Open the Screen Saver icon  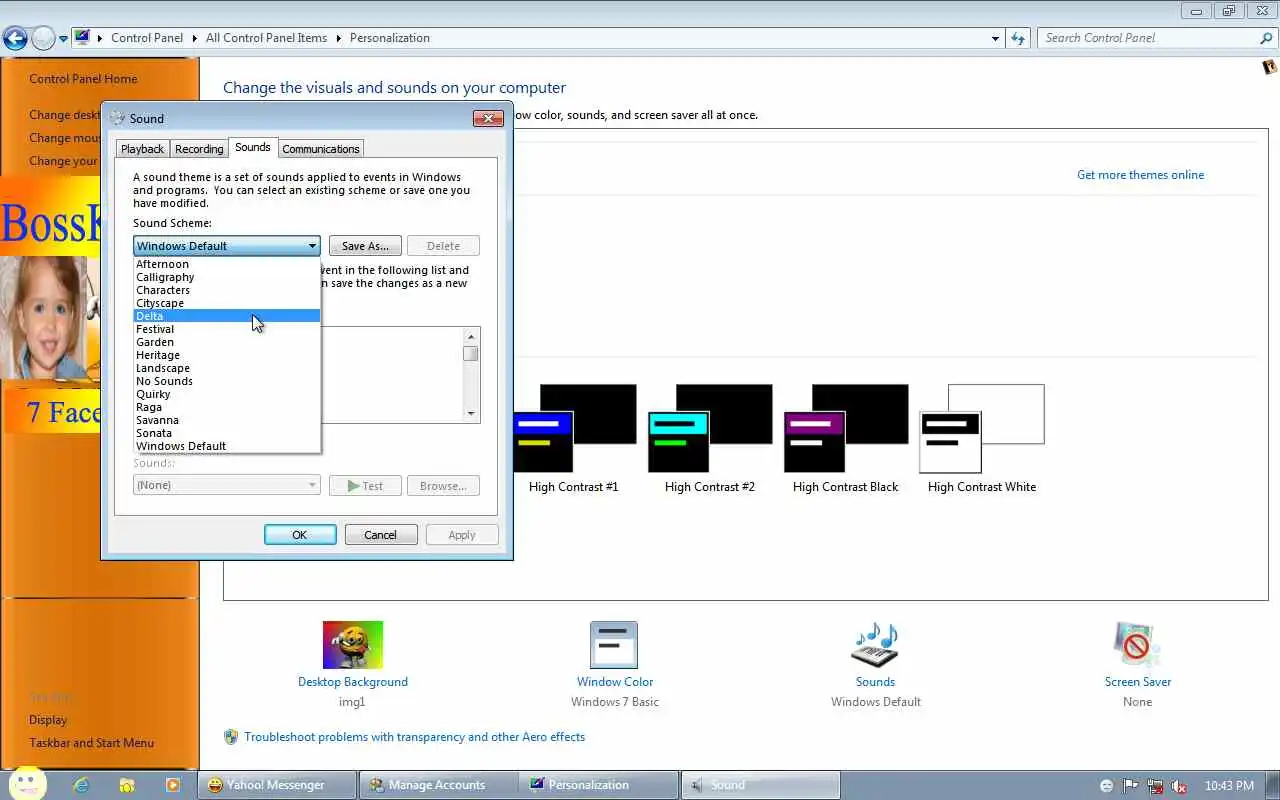(1137, 645)
